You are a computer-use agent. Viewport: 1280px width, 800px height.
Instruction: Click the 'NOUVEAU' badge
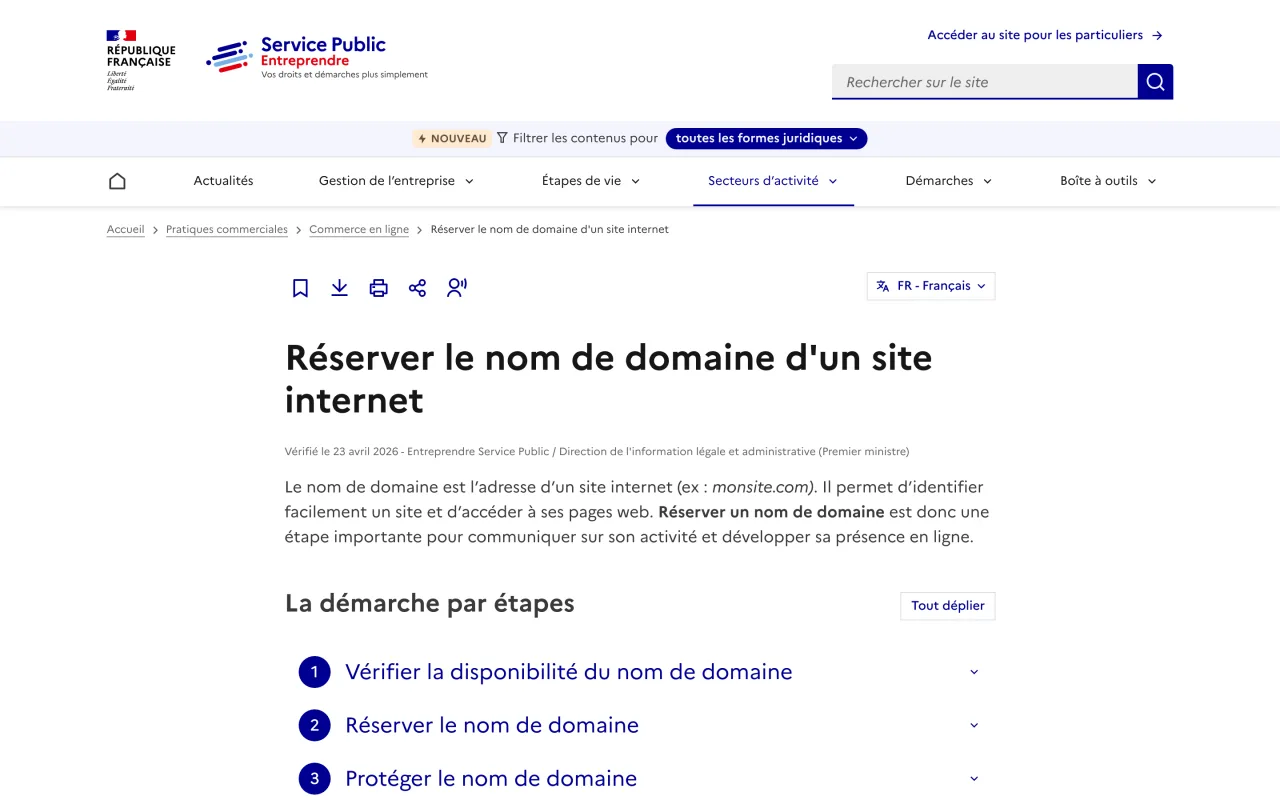pos(452,139)
